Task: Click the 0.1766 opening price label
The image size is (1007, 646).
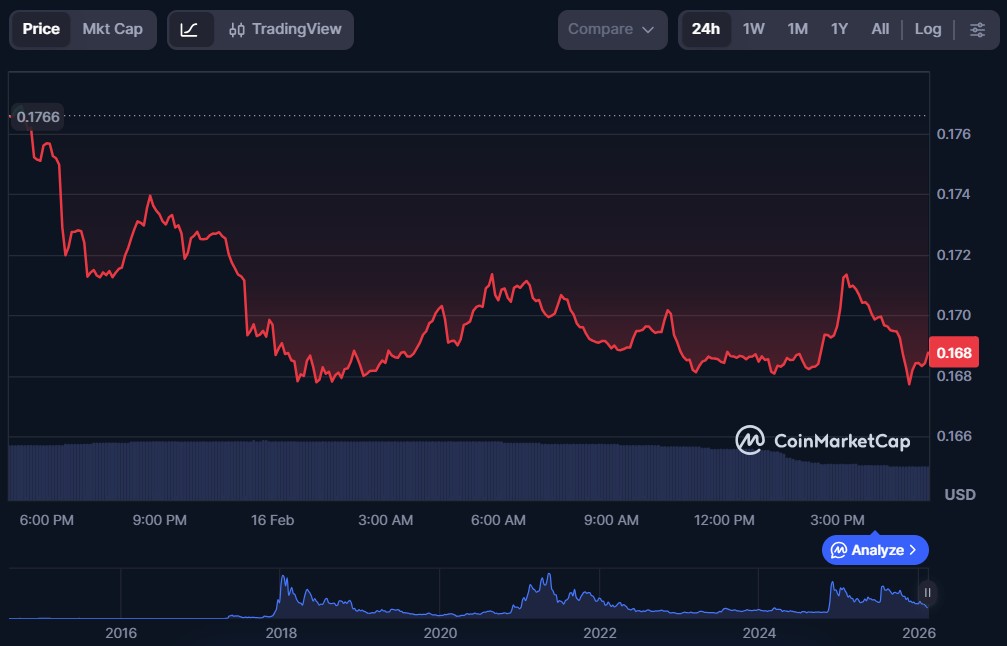Action: [38, 117]
